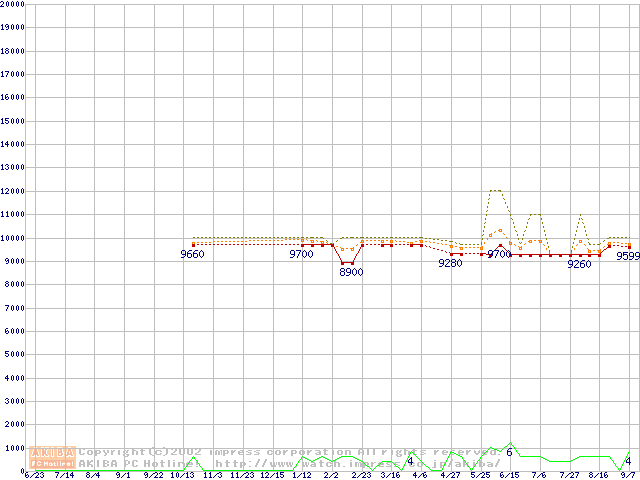Click the 20000 y-axis label
Viewport: 640px width, 480px height.
[13, 4]
